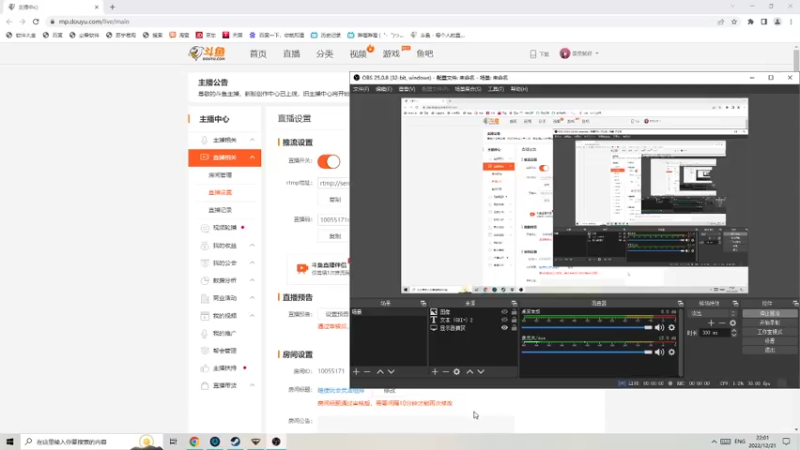Image resolution: width=800 pixels, height=450 pixels.
Task: Undock the Audio Mixer panel via float icon
Action: 680,303
